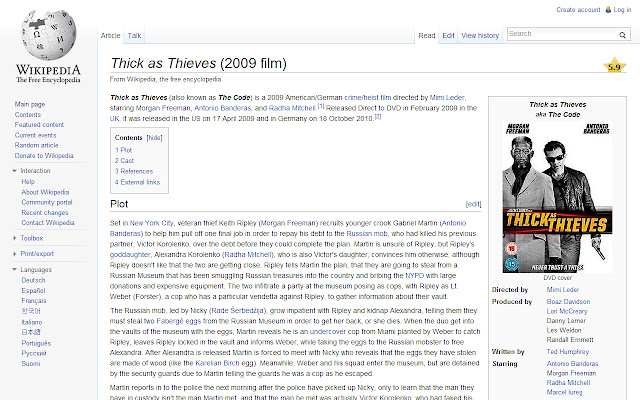Screen dimensions: 640x400
Task: Open Boaz Davidson in infobox
Action: pyautogui.click(x=568, y=302)
